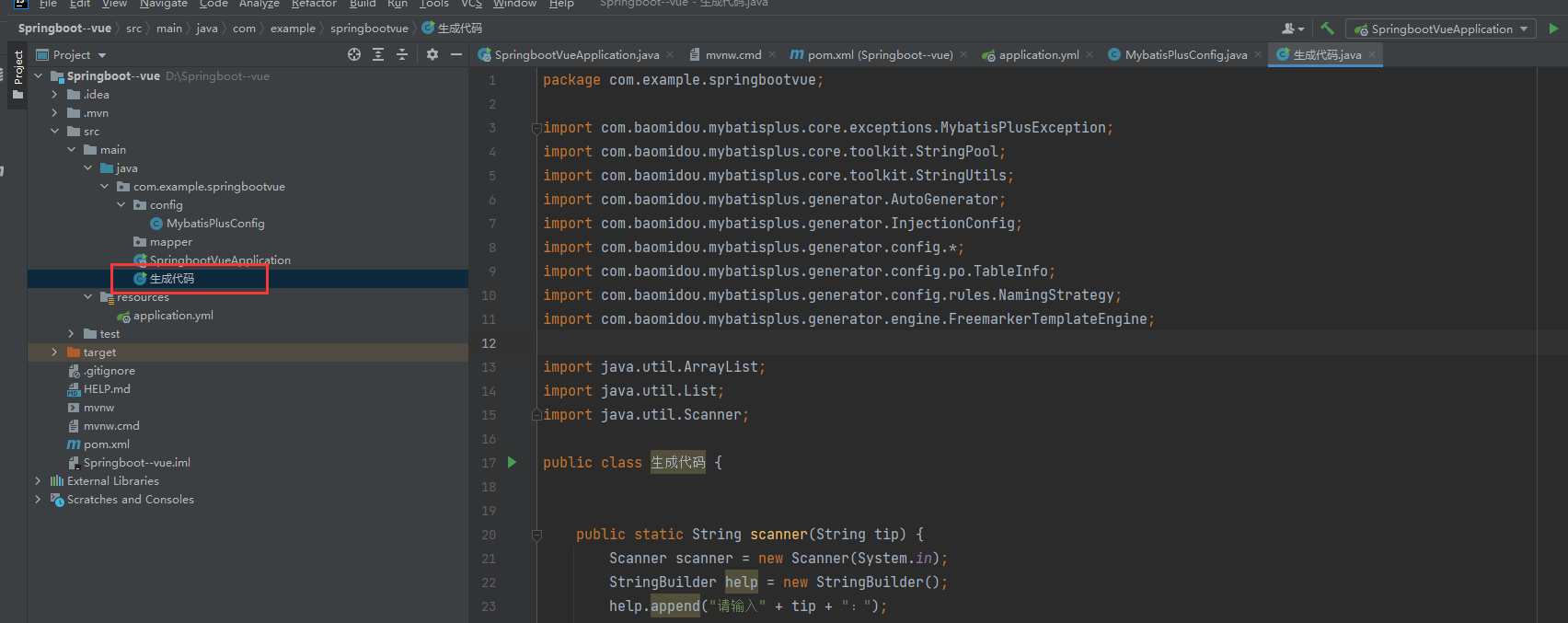Click run gutter arrow at line 17
1568x623 pixels.
pos(513,462)
